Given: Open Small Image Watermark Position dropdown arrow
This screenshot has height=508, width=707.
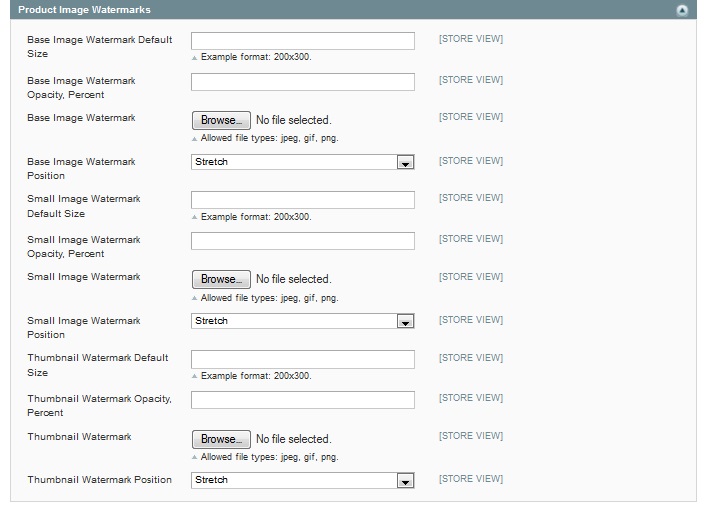Looking at the screenshot, I should click(405, 322).
